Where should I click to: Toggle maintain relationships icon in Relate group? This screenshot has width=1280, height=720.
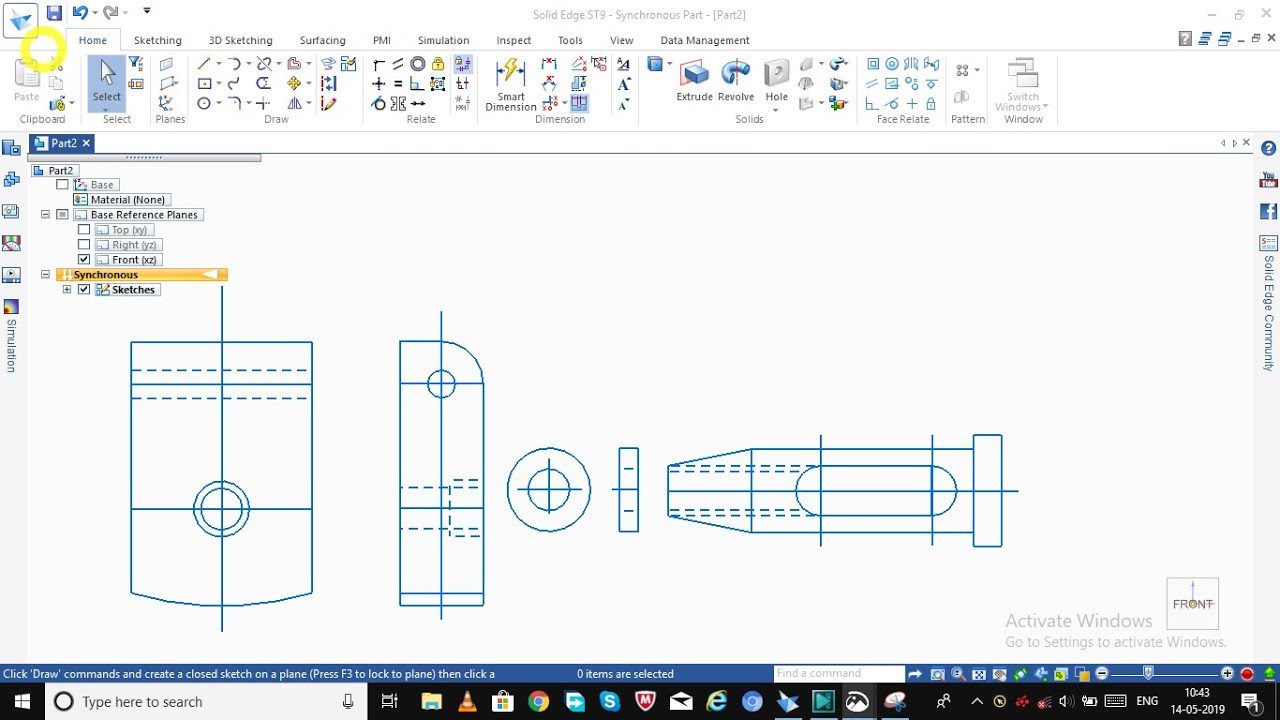[462, 64]
